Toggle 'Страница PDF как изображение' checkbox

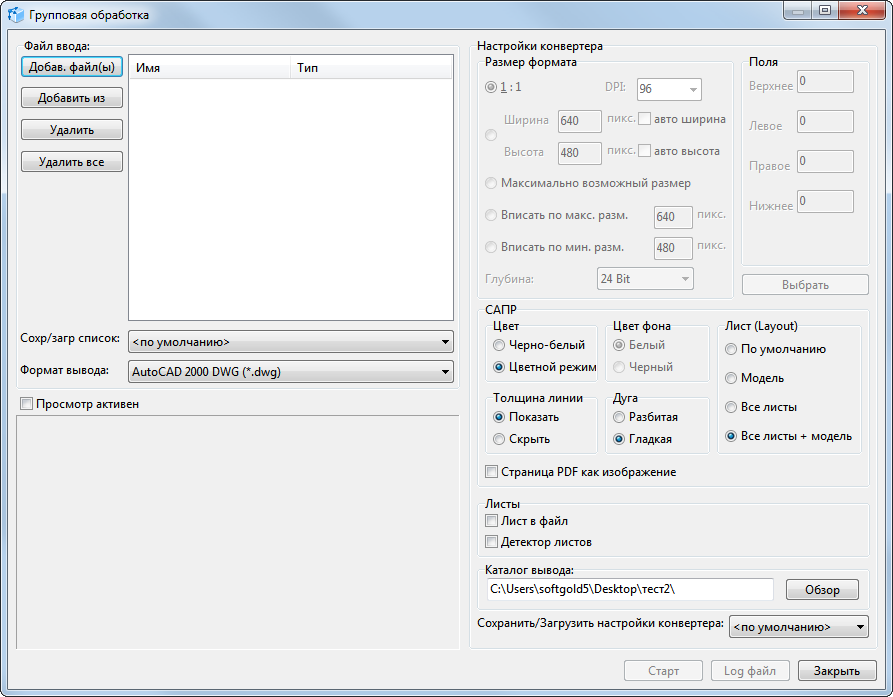click(x=491, y=472)
